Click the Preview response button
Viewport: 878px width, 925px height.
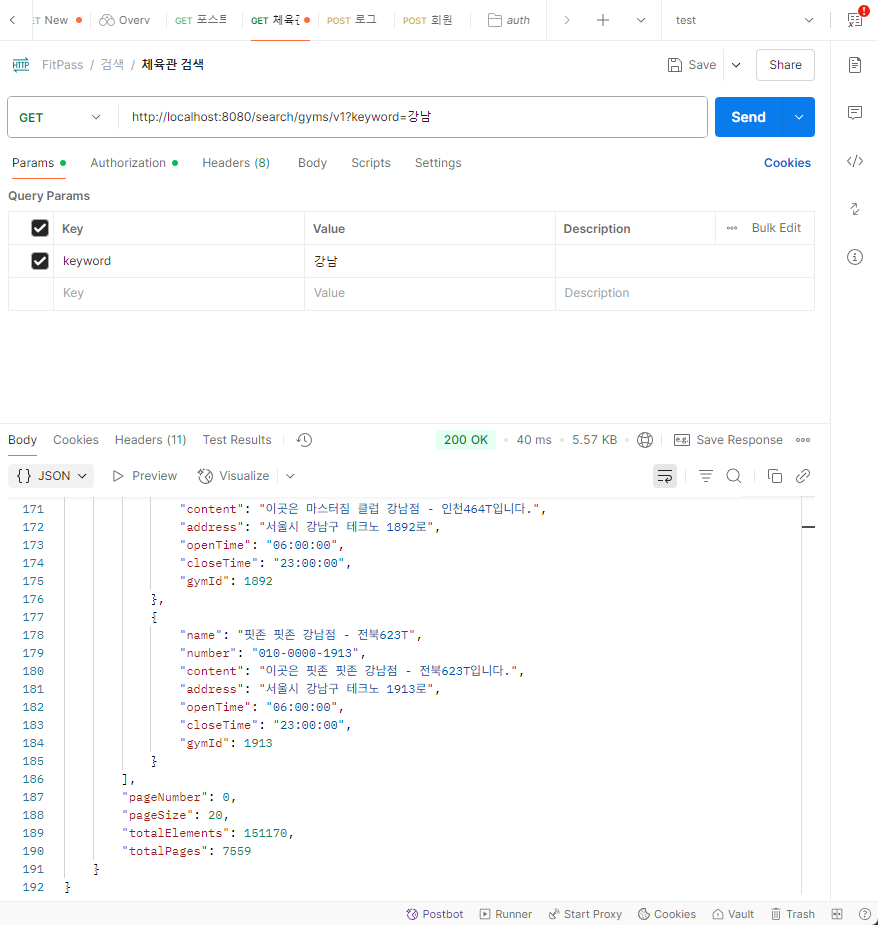coord(145,476)
